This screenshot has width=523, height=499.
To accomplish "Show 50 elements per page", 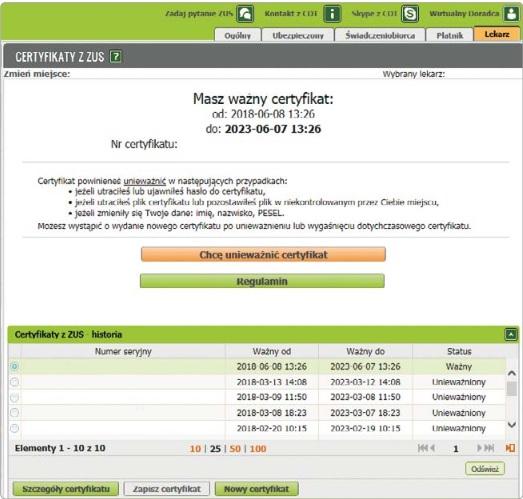I will tap(235, 449).
